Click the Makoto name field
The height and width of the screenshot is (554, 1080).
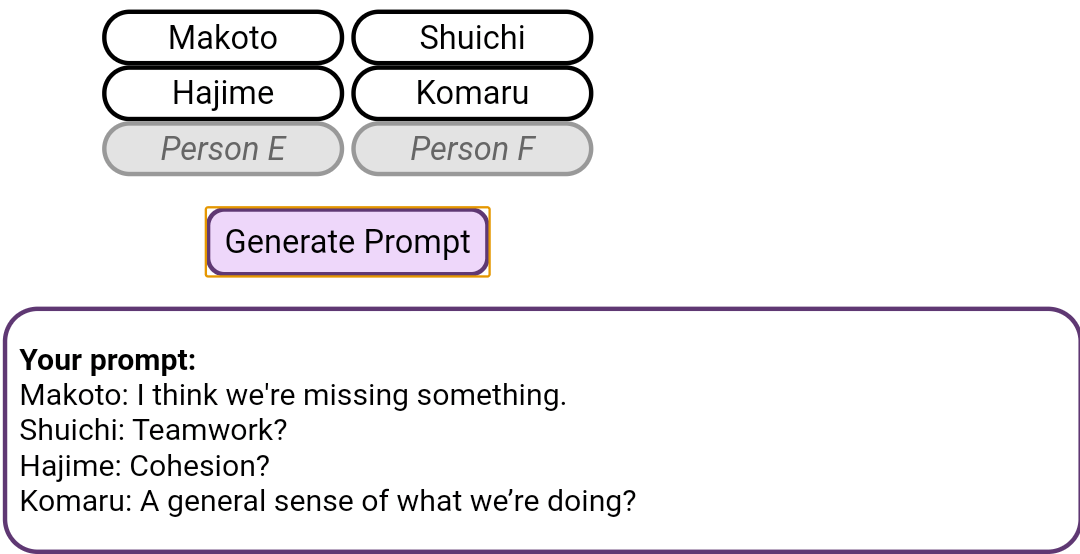pyautogui.click(x=223, y=38)
